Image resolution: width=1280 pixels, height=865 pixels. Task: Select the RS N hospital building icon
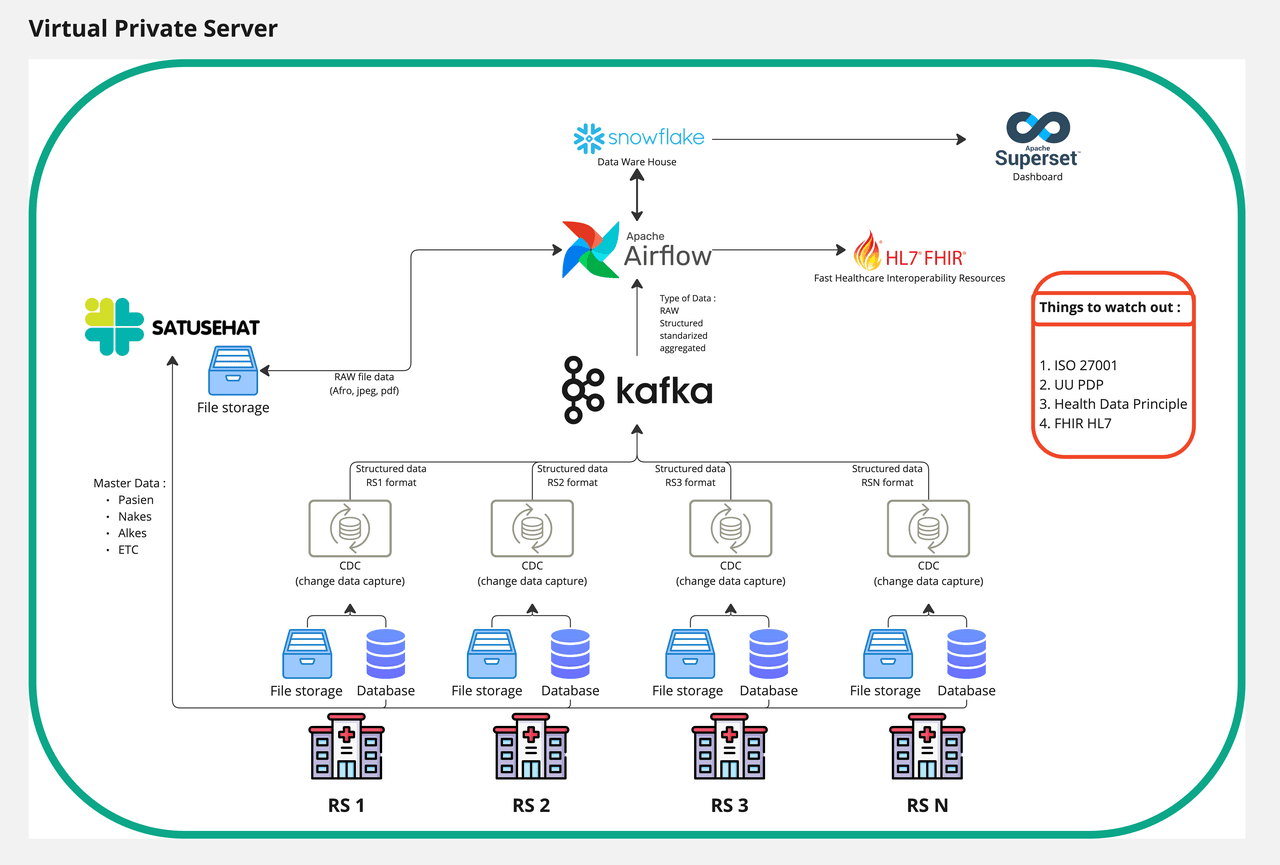tap(928, 746)
